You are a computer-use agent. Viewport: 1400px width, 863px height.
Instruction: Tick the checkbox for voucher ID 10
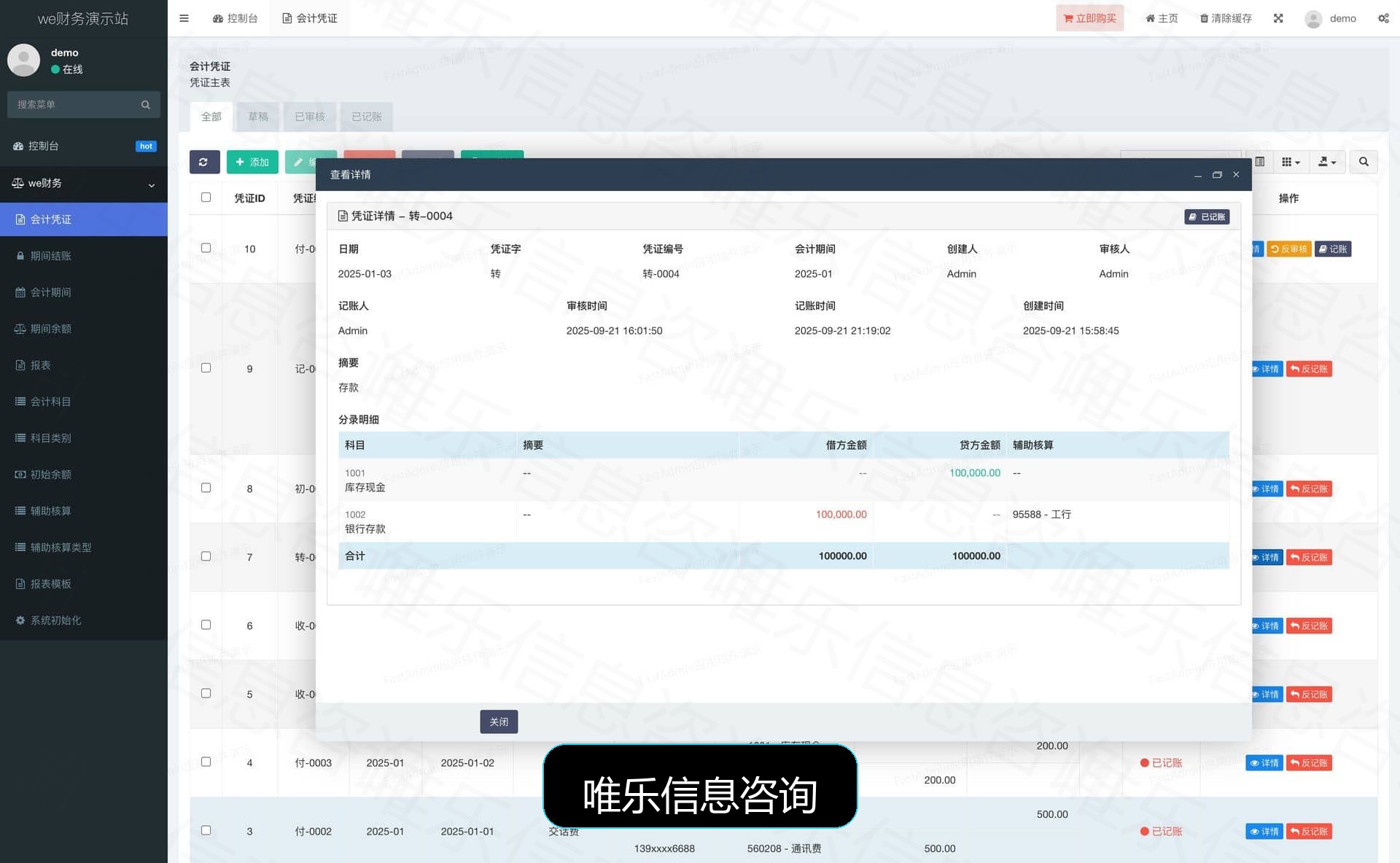(x=206, y=248)
